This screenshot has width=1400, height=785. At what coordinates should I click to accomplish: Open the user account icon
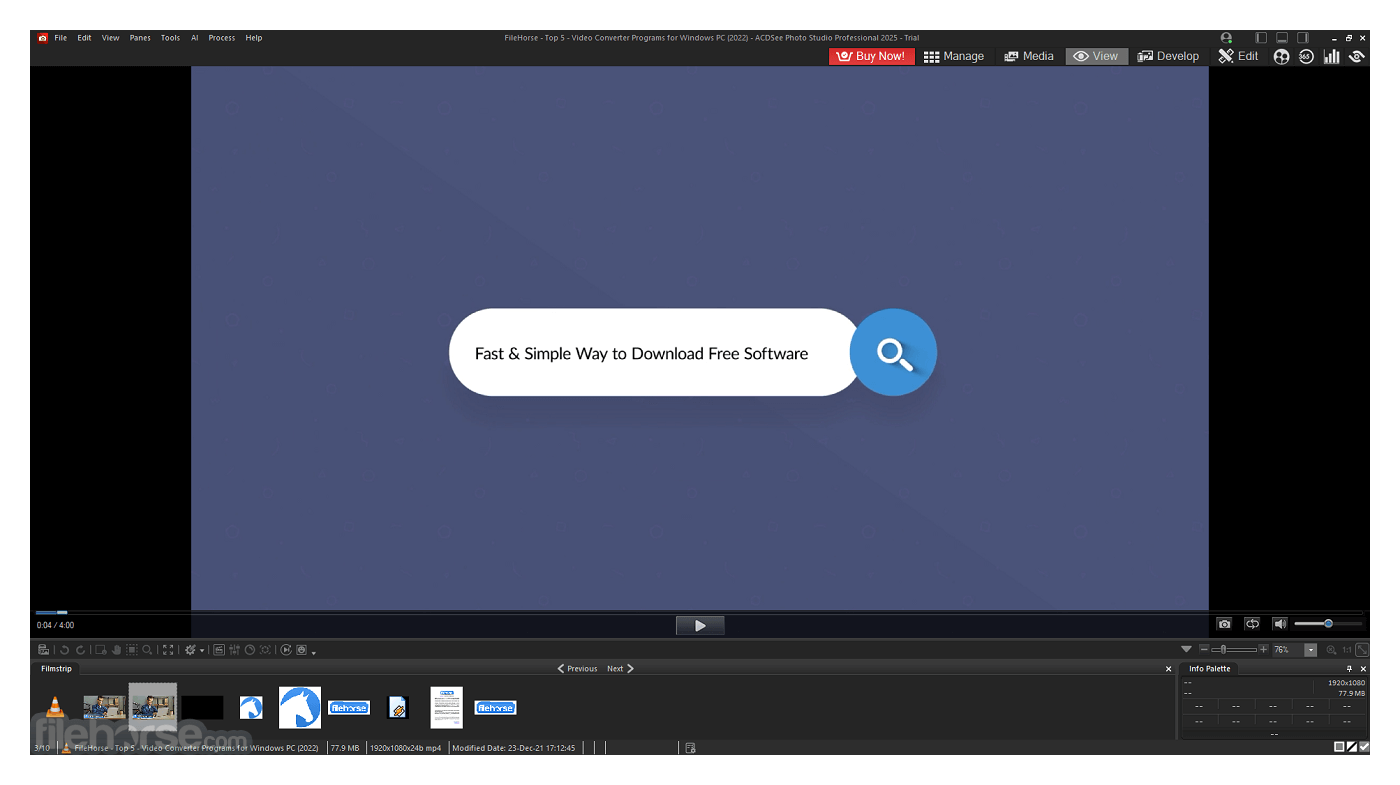1226,38
